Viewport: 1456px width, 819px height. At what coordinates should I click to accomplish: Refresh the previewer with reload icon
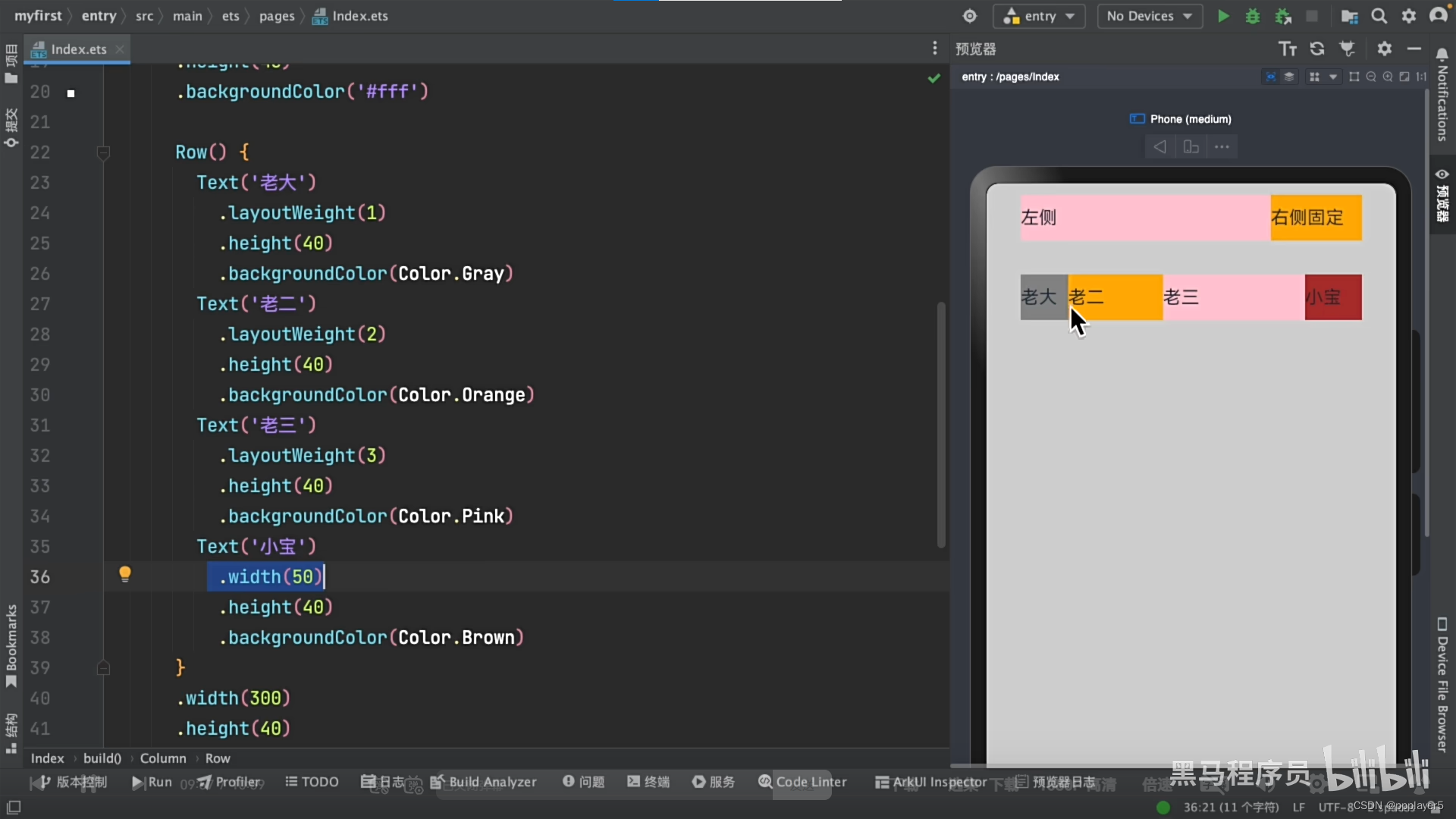tap(1317, 49)
